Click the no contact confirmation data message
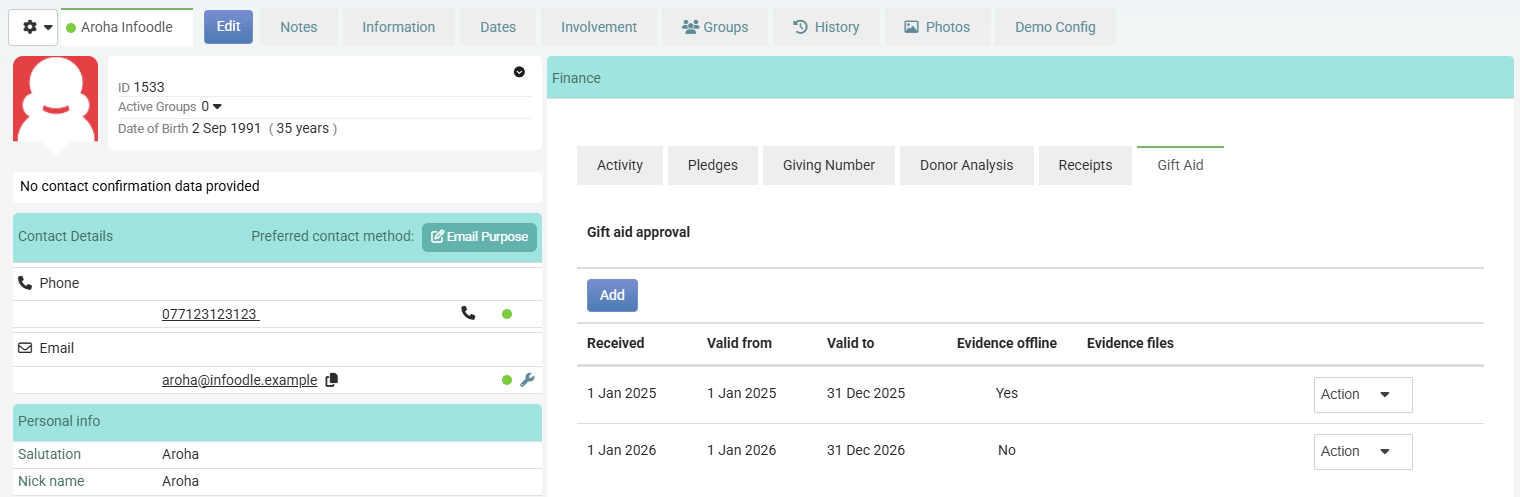Viewport: 1520px width, 497px height. coord(140,186)
